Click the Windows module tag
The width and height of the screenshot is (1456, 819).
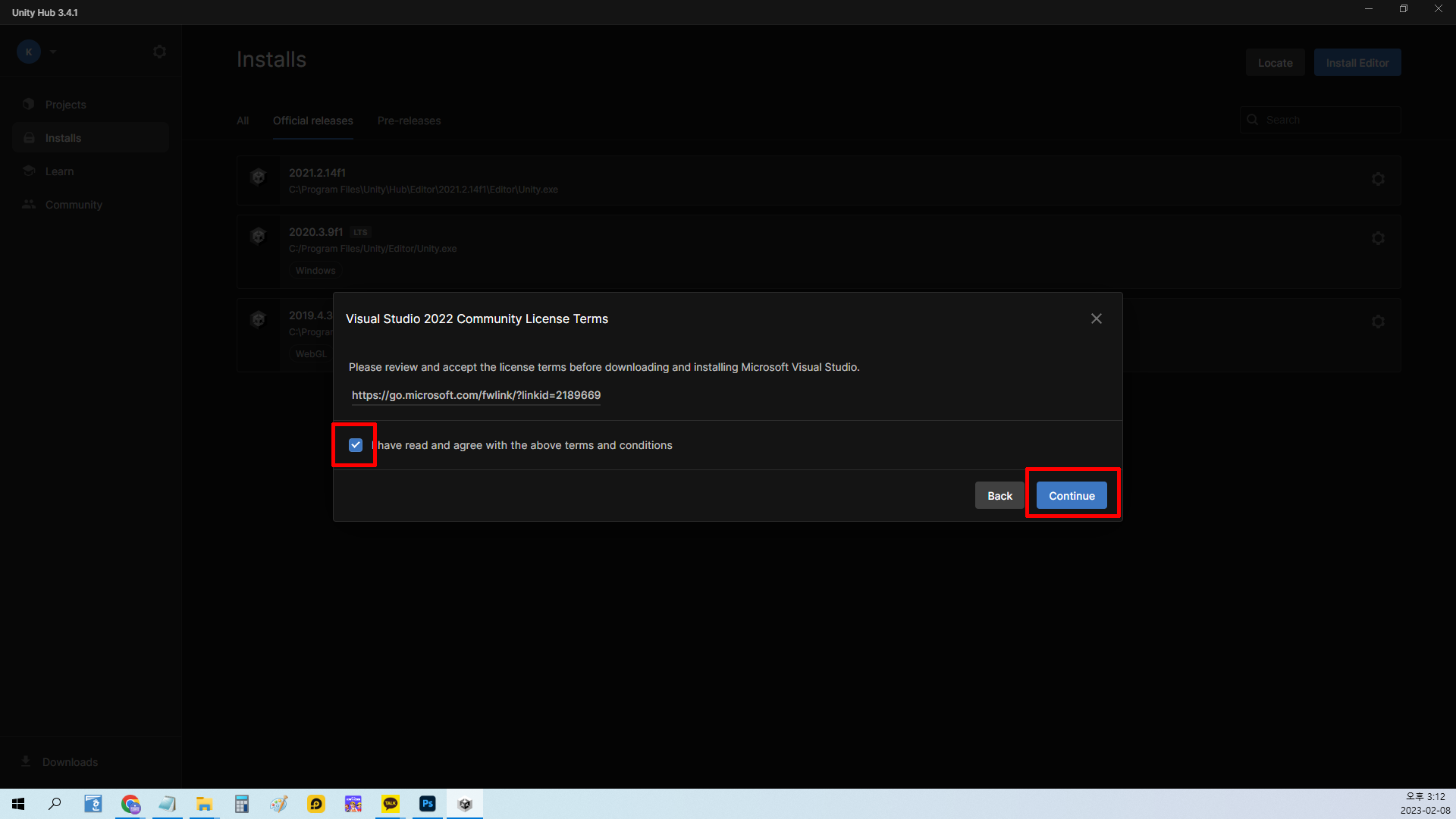pos(315,271)
